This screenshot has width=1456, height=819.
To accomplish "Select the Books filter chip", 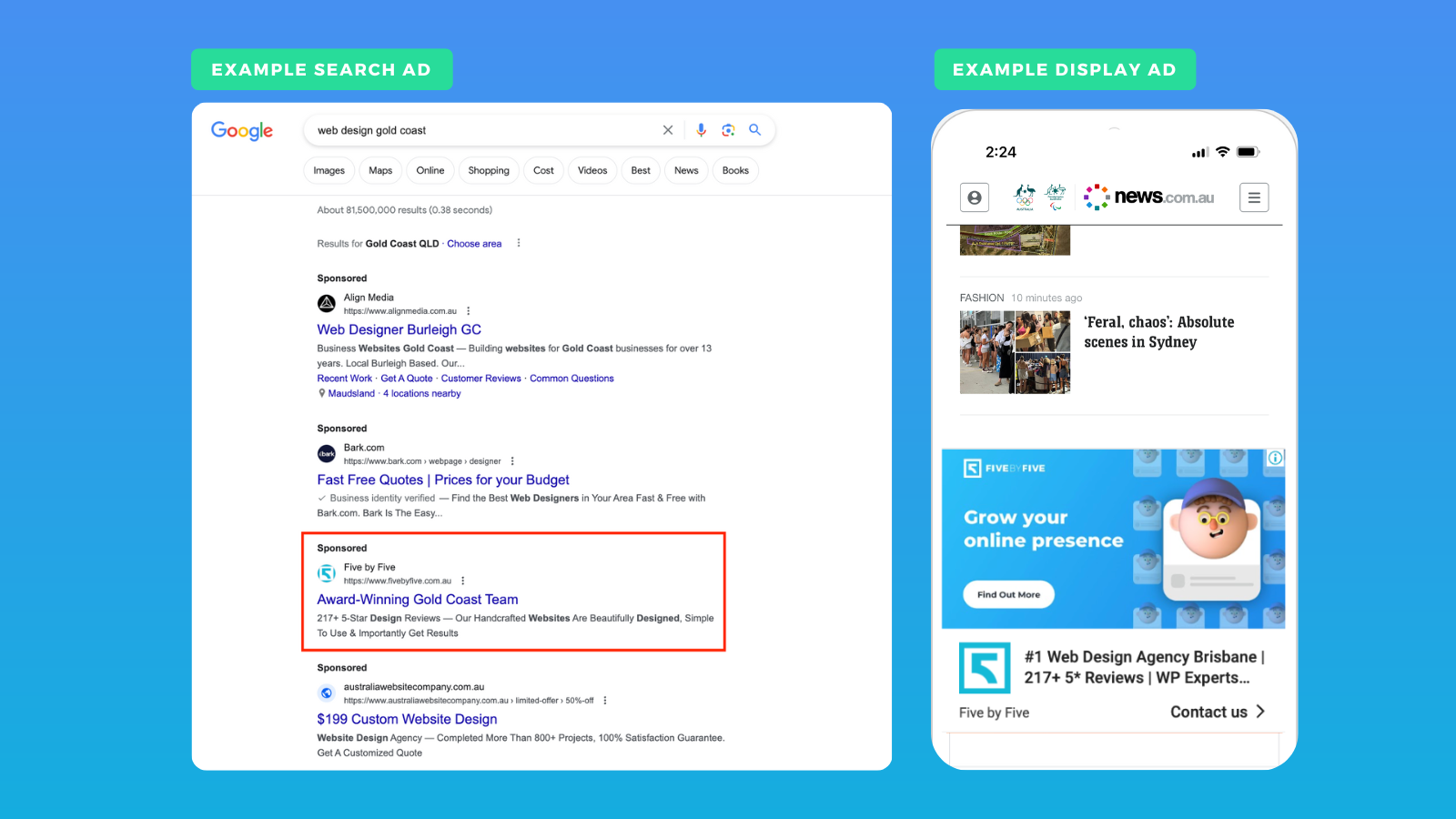I will pos(735,170).
